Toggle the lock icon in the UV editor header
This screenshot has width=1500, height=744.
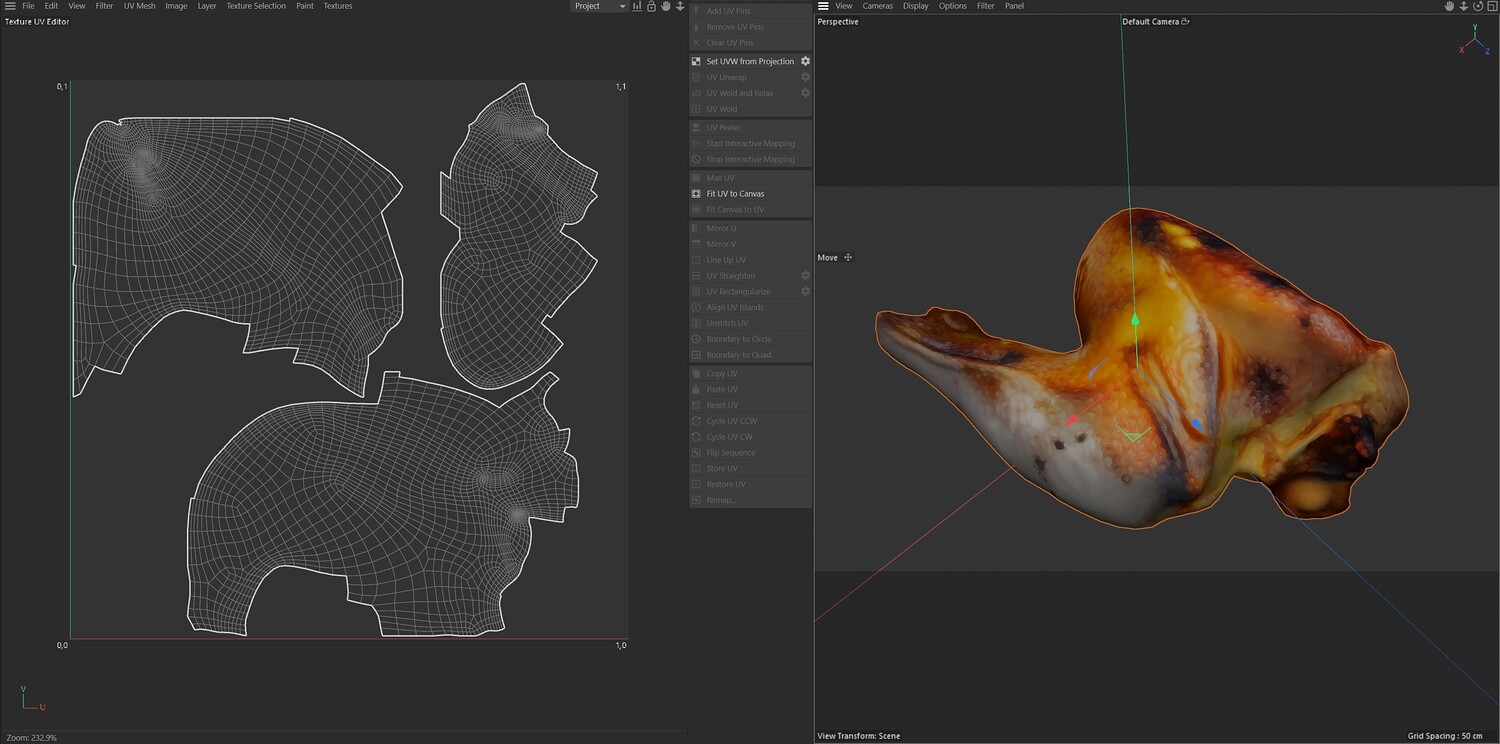(x=651, y=6)
